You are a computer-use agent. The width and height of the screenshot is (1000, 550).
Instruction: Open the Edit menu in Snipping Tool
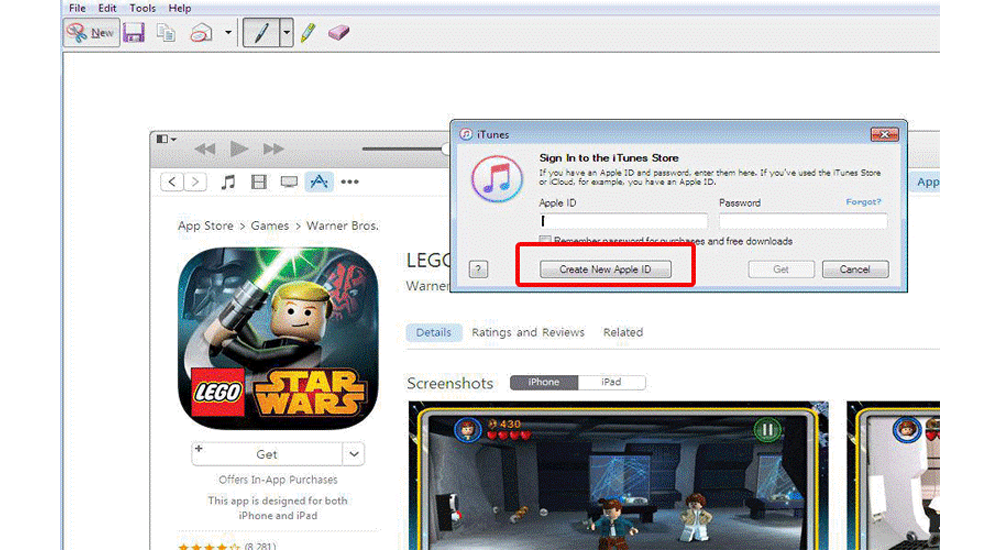(x=107, y=8)
